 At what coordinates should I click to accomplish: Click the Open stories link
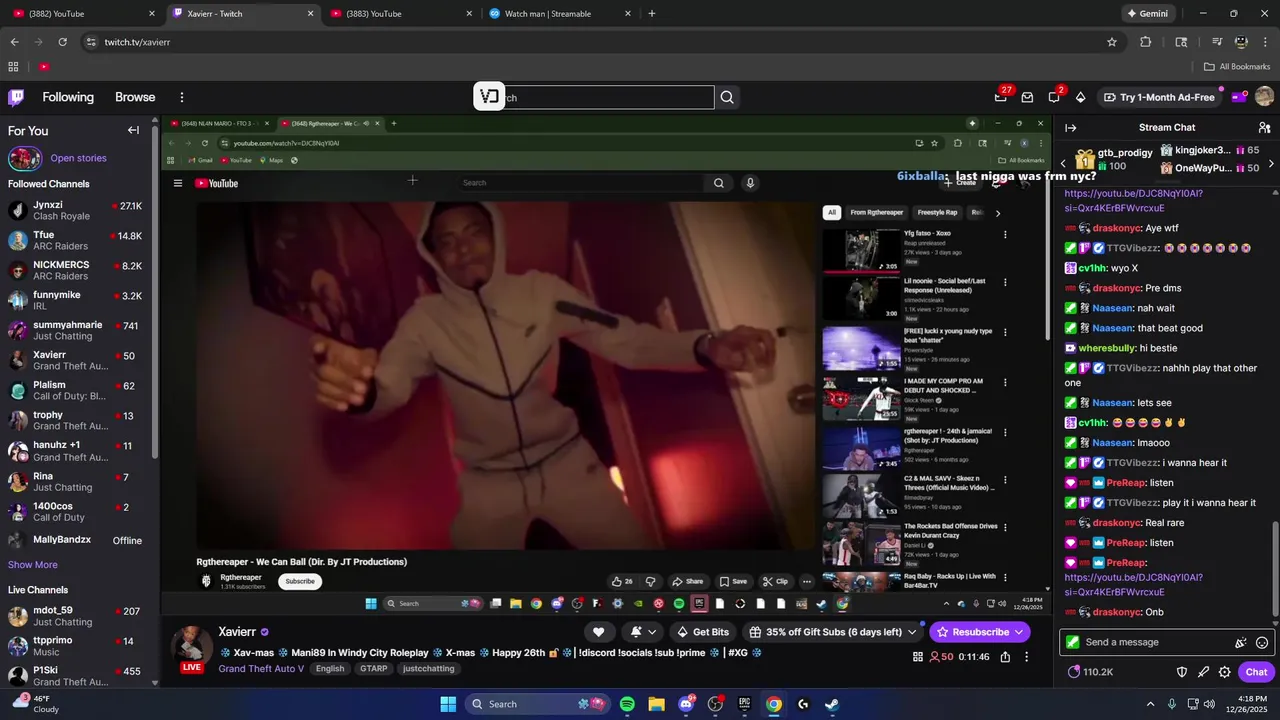pyautogui.click(x=78, y=158)
